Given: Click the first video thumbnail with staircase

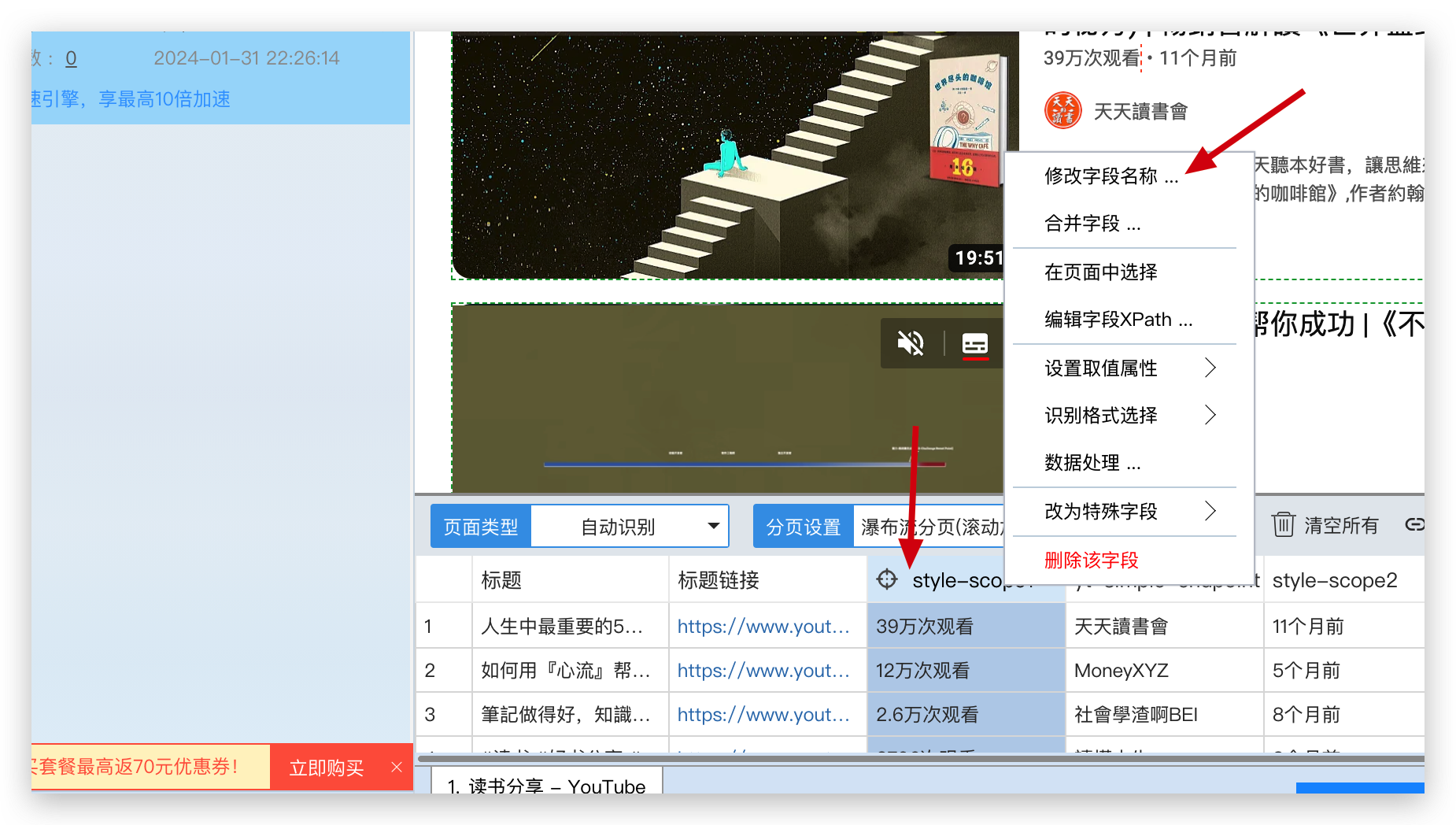Looking at the screenshot, I should [x=727, y=156].
